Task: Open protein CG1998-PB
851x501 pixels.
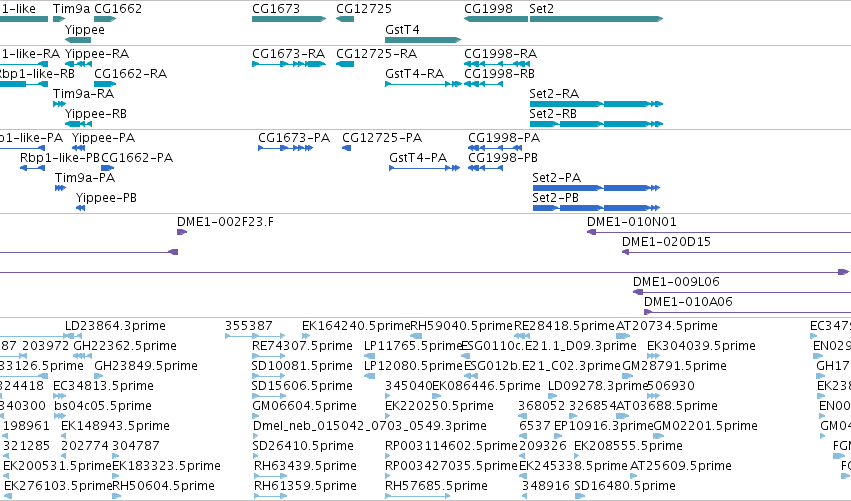Action: [485, 168]
